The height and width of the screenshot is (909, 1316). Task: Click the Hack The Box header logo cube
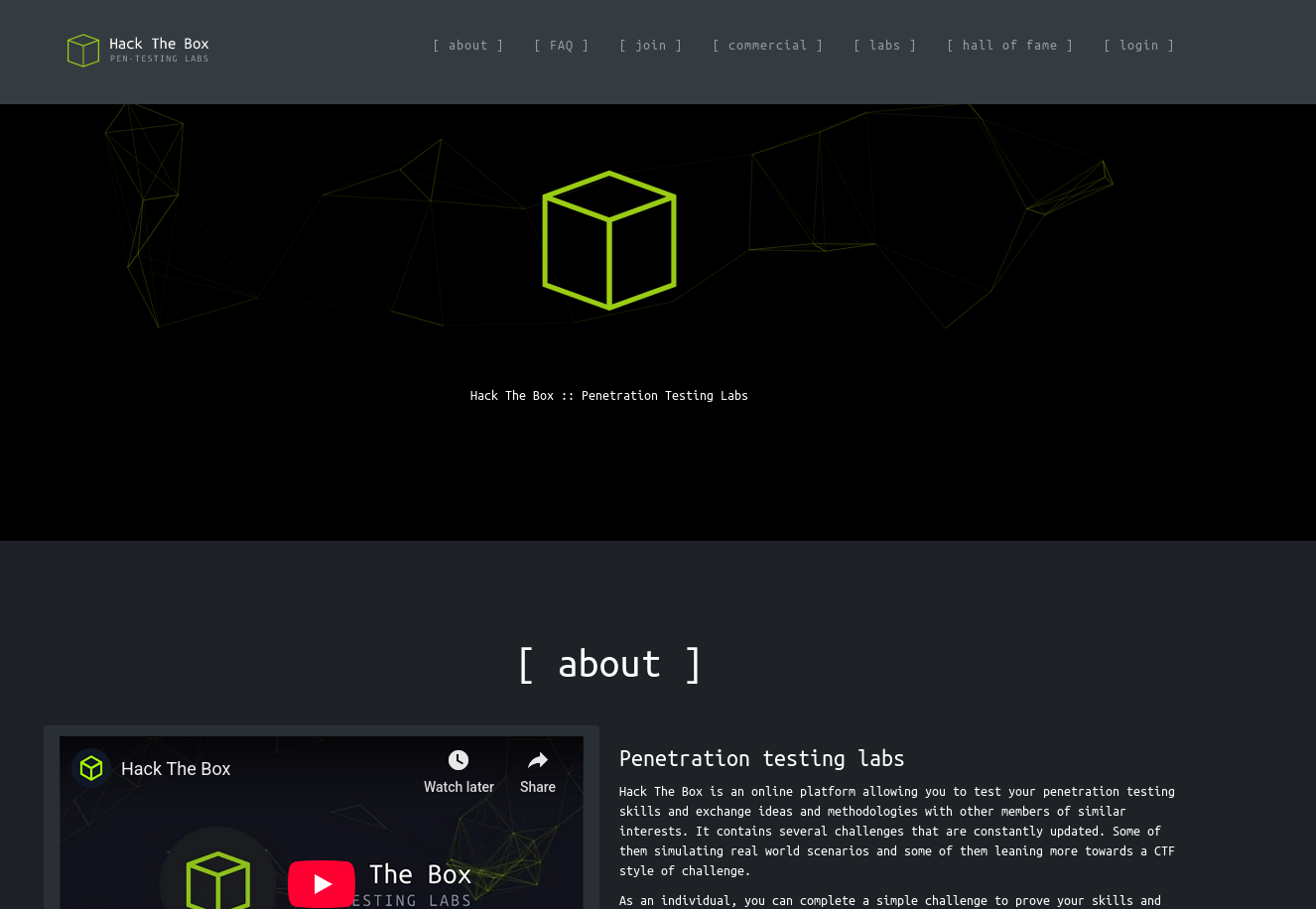[83, 51]
